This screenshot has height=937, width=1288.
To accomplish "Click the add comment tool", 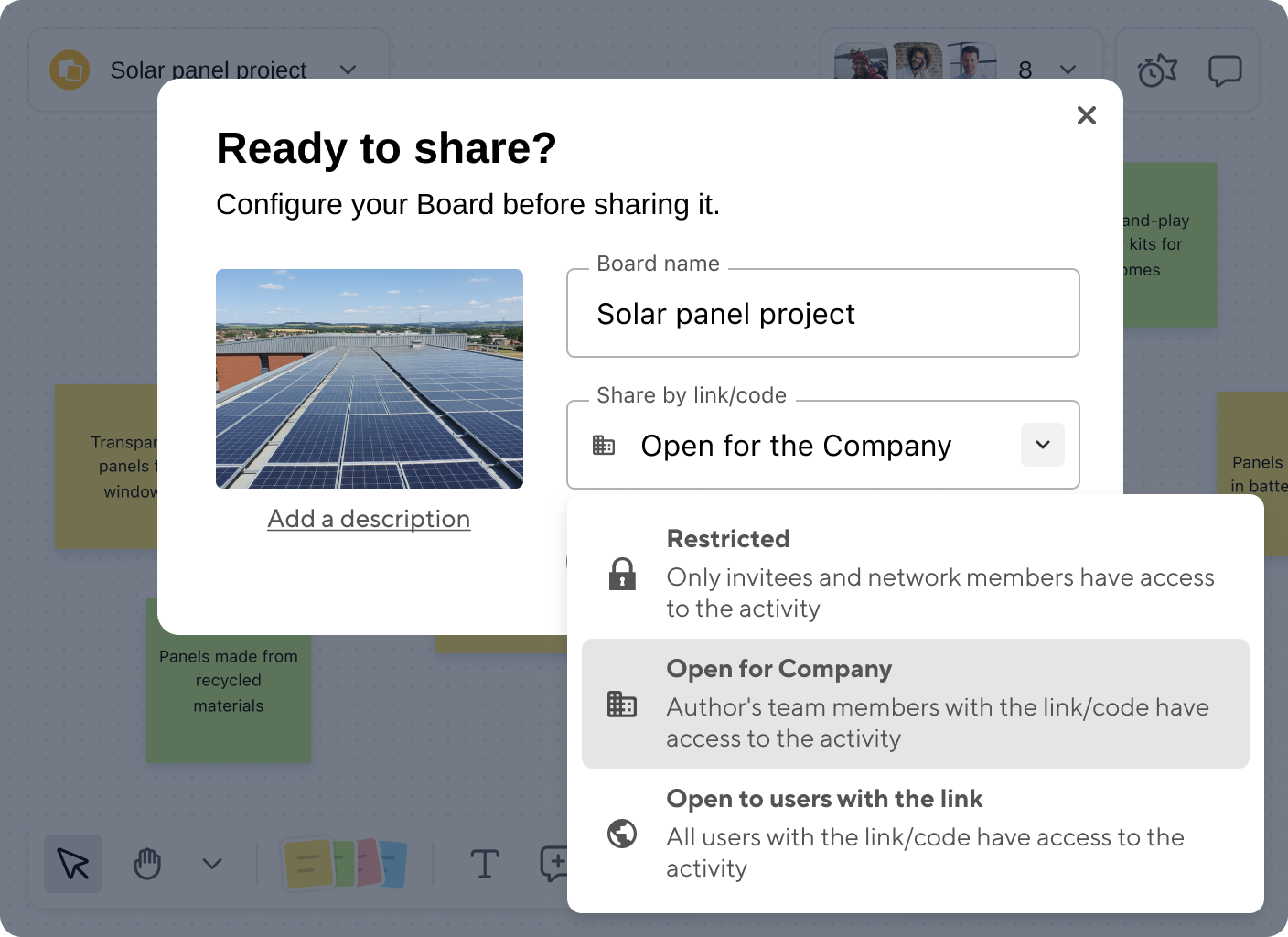I will [x=553, y=863].
